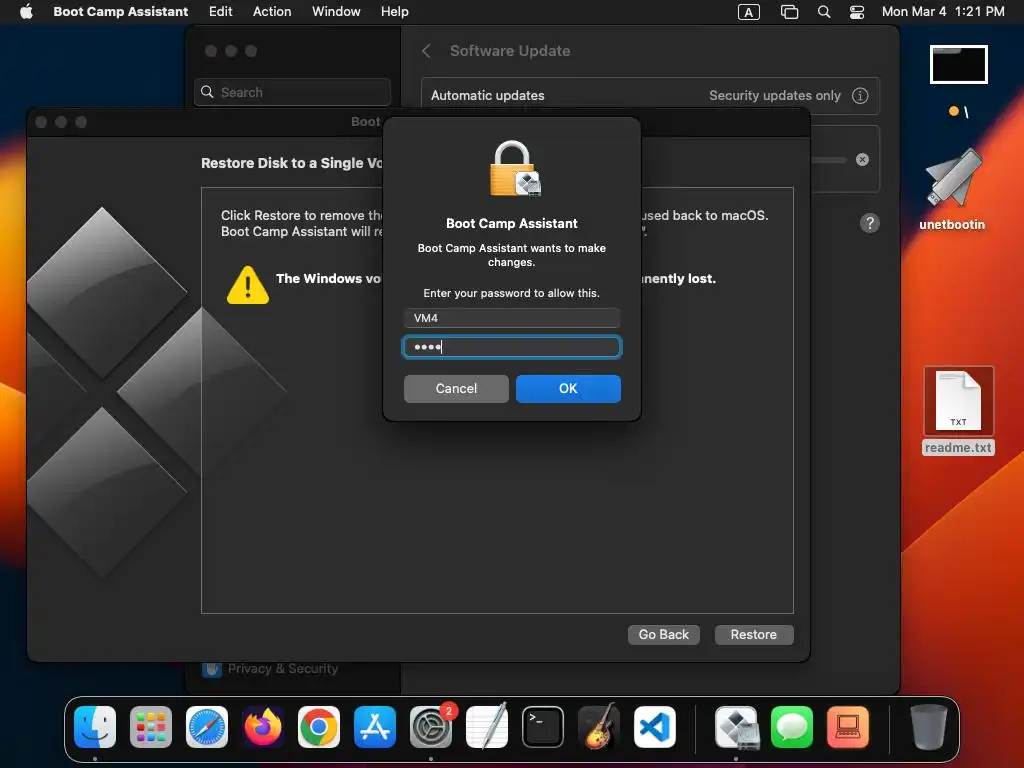Open the unetbootin desktop icon
Screen dimensions: 1024x768
click(952, 189)
